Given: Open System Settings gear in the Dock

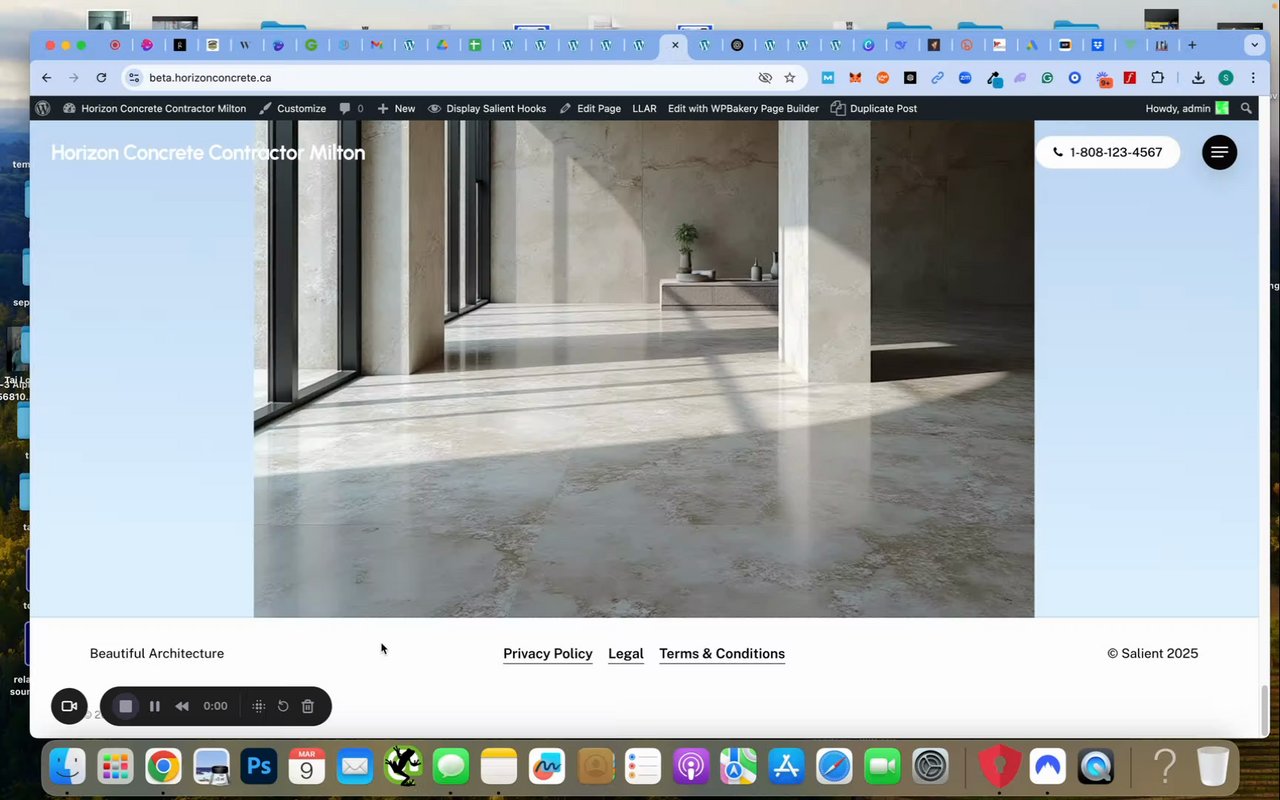Looking at the screenshot, I should pos(930,767).
